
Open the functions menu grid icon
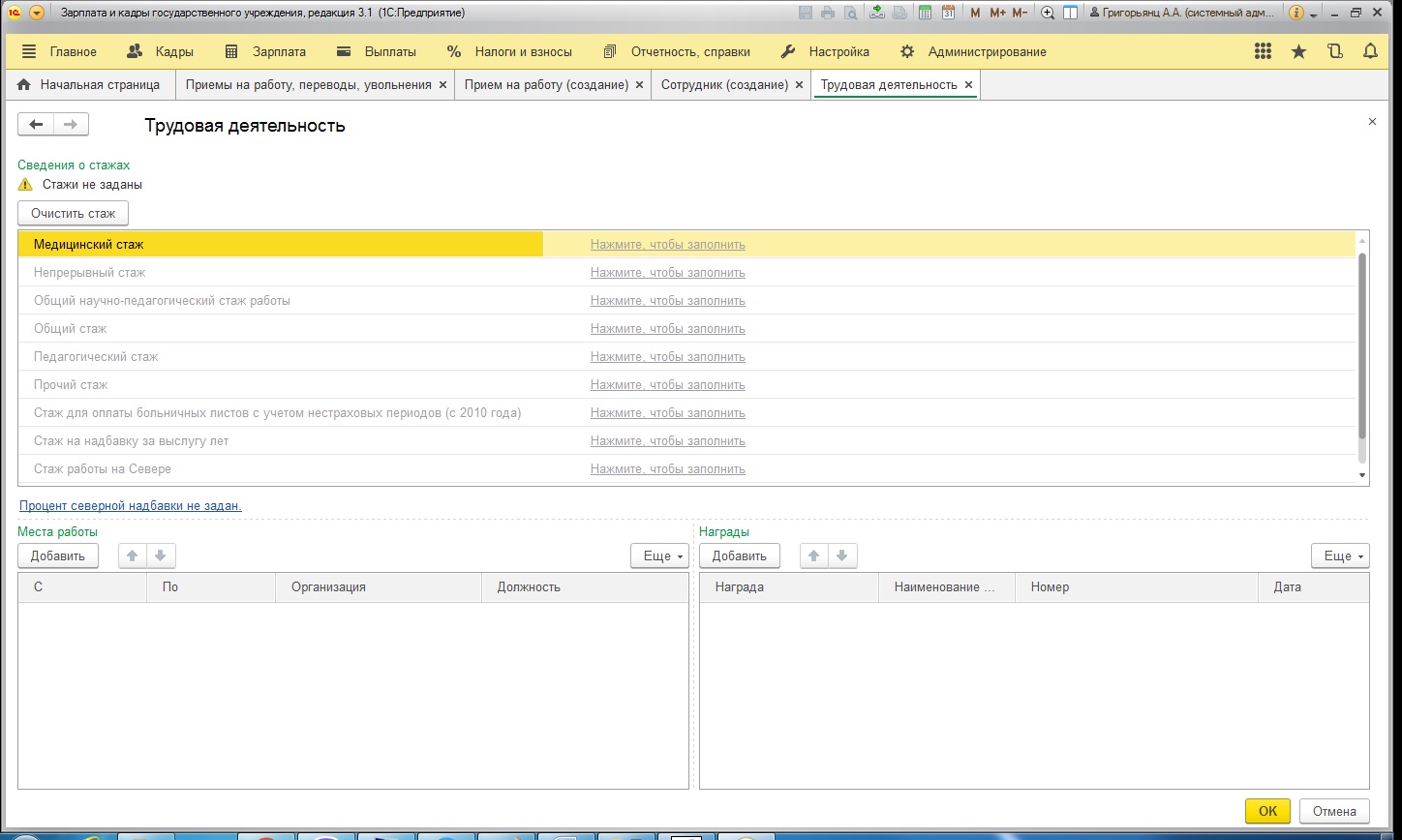coord(1263,52)
